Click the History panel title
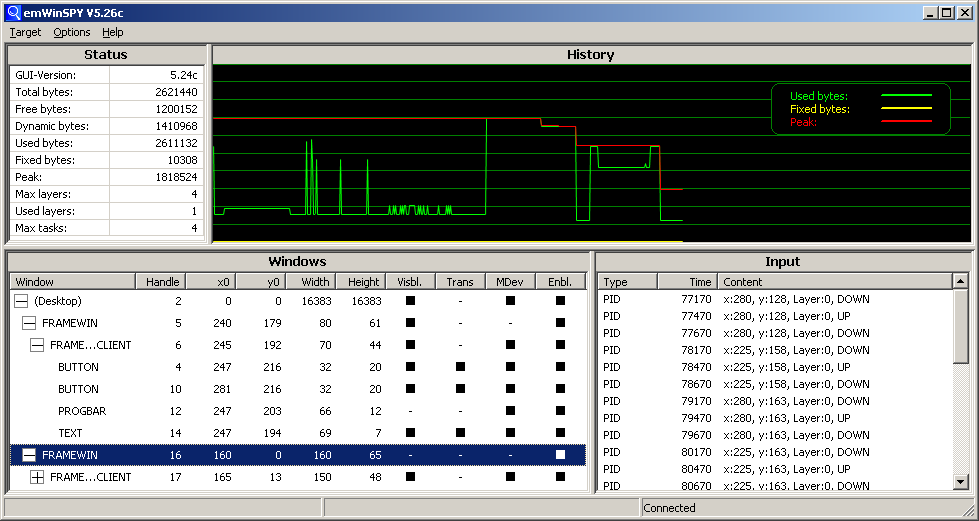The height and width of the screenshot is (521, 979). coord(591,54)
